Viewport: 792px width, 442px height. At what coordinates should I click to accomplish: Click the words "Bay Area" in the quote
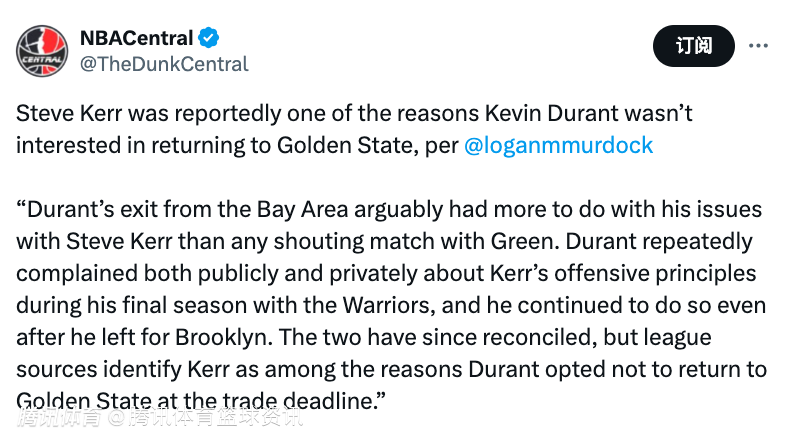click(x=303, y=210)
